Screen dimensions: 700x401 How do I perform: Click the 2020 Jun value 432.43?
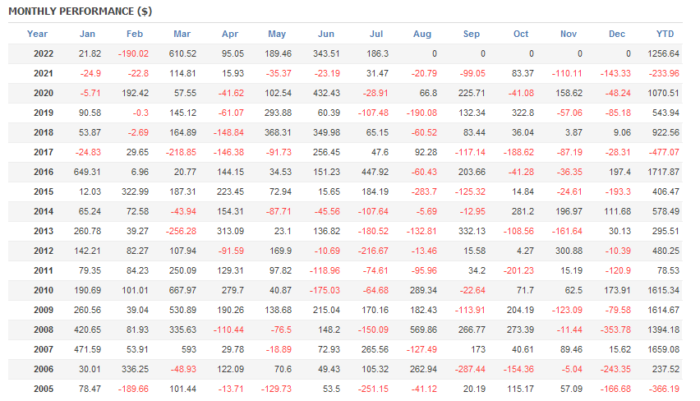click(x=326, y=93)
